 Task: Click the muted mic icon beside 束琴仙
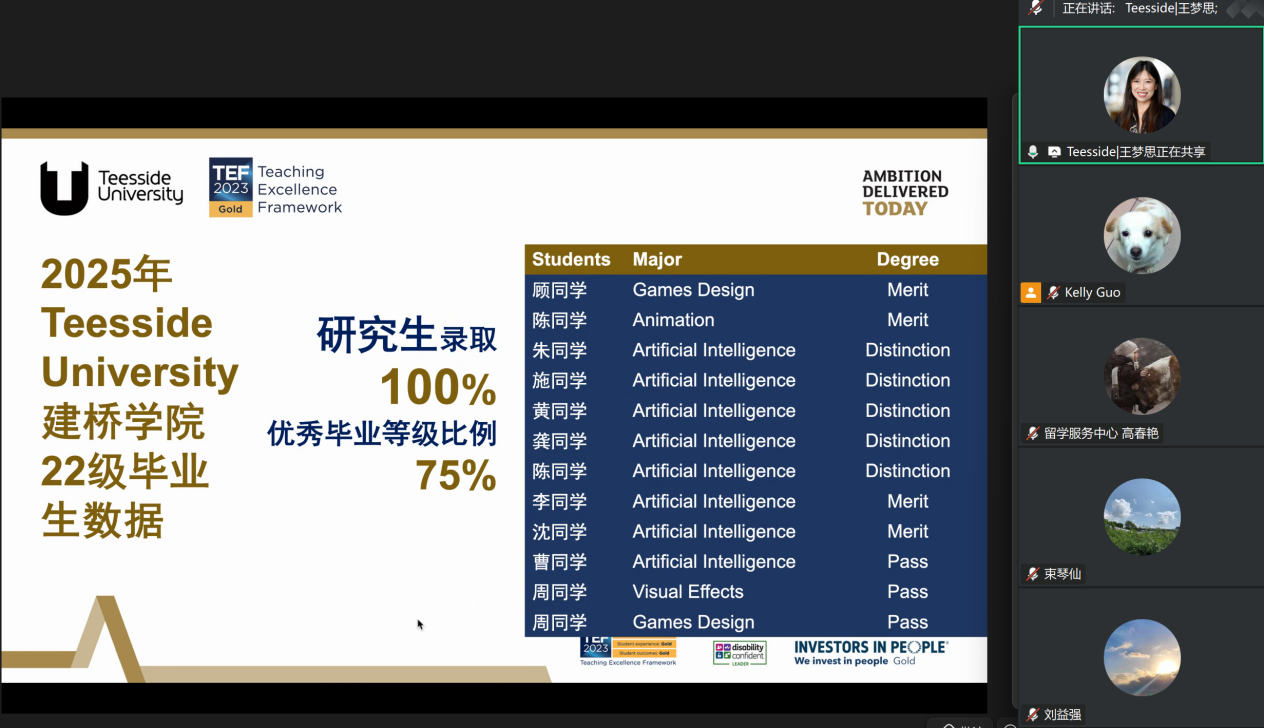tap(1033, 574)
